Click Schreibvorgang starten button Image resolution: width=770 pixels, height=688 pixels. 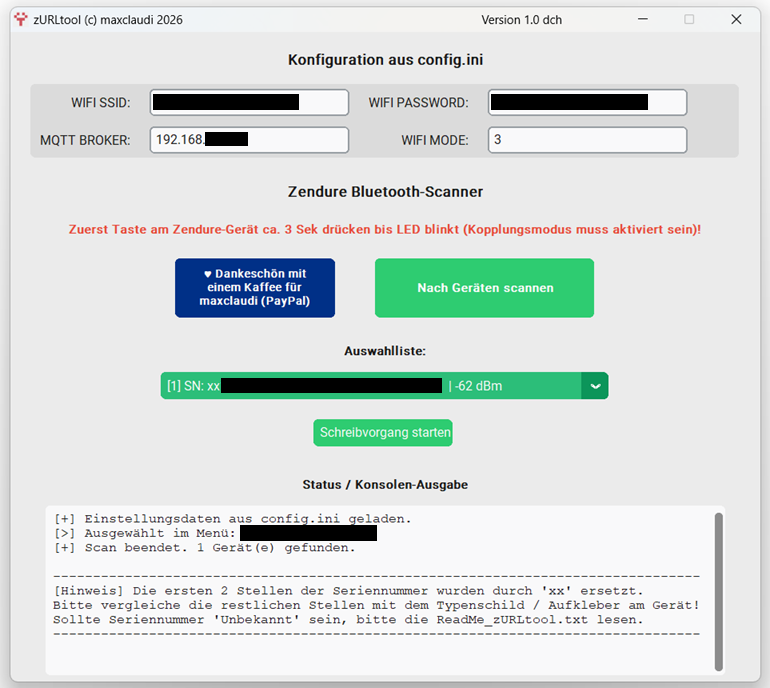[x=383, y=433]
